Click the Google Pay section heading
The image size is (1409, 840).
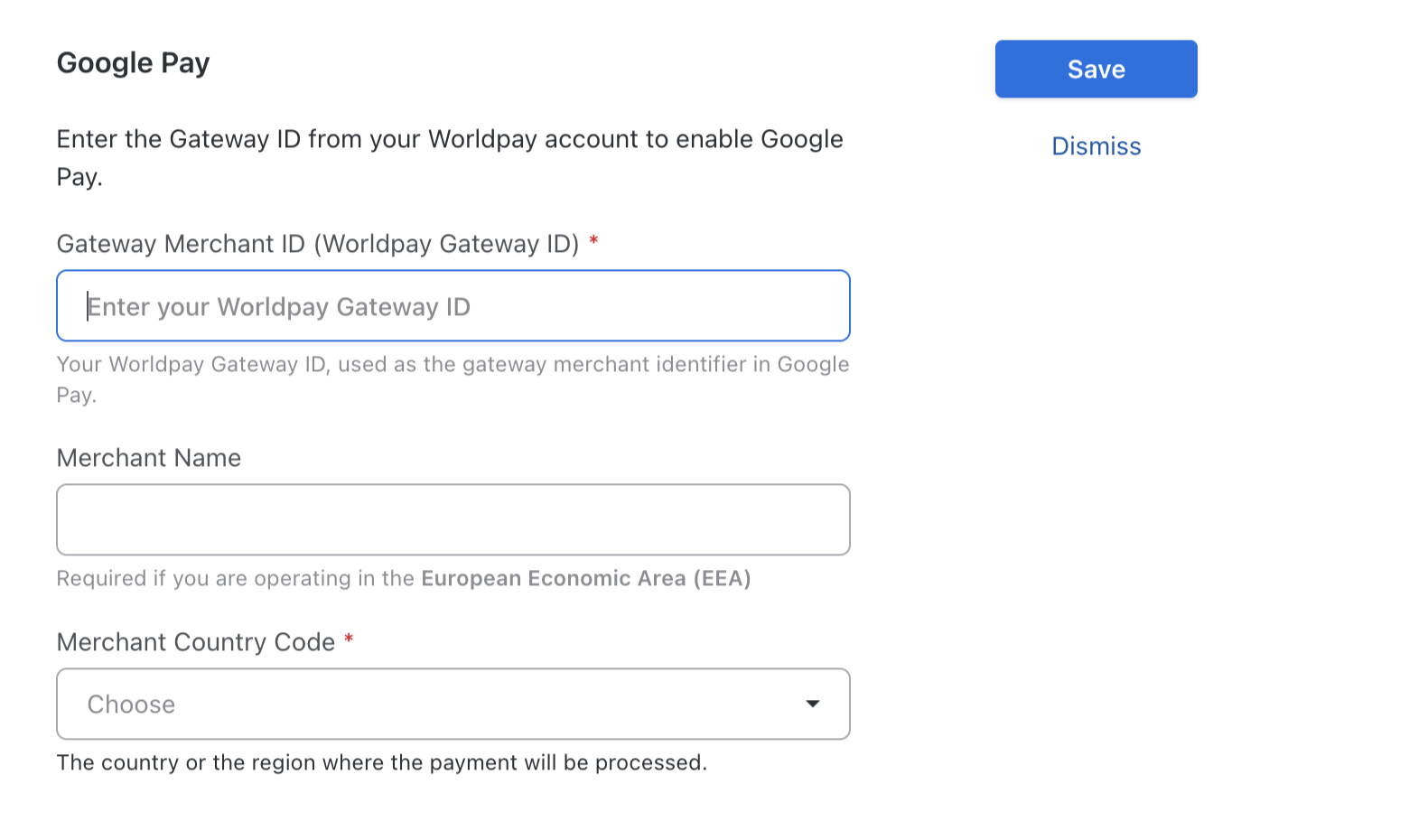(x=133, y=63)
